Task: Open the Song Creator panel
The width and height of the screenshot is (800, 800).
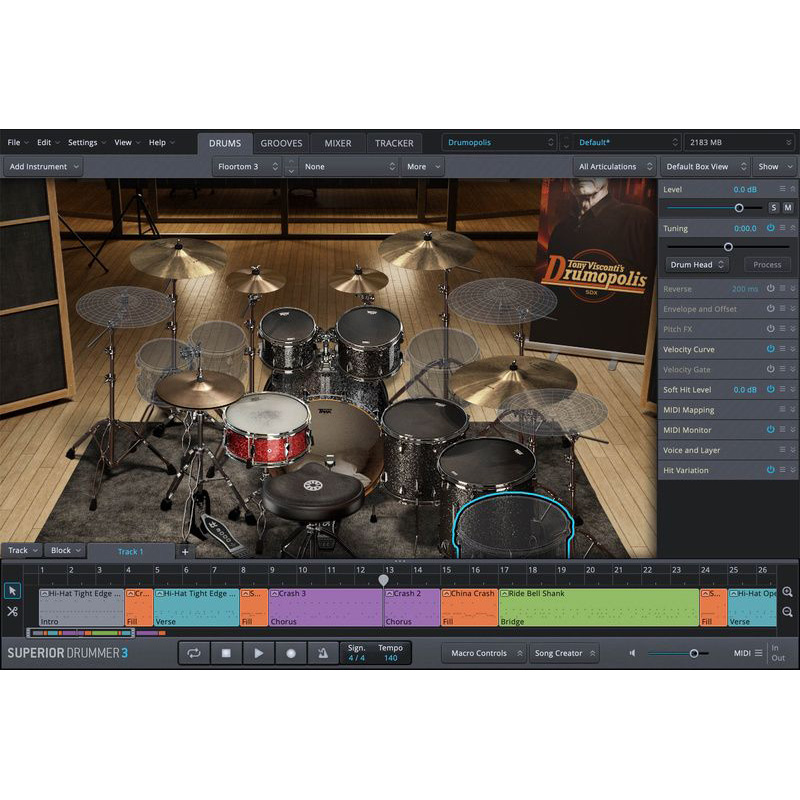Action: (563, 653)
